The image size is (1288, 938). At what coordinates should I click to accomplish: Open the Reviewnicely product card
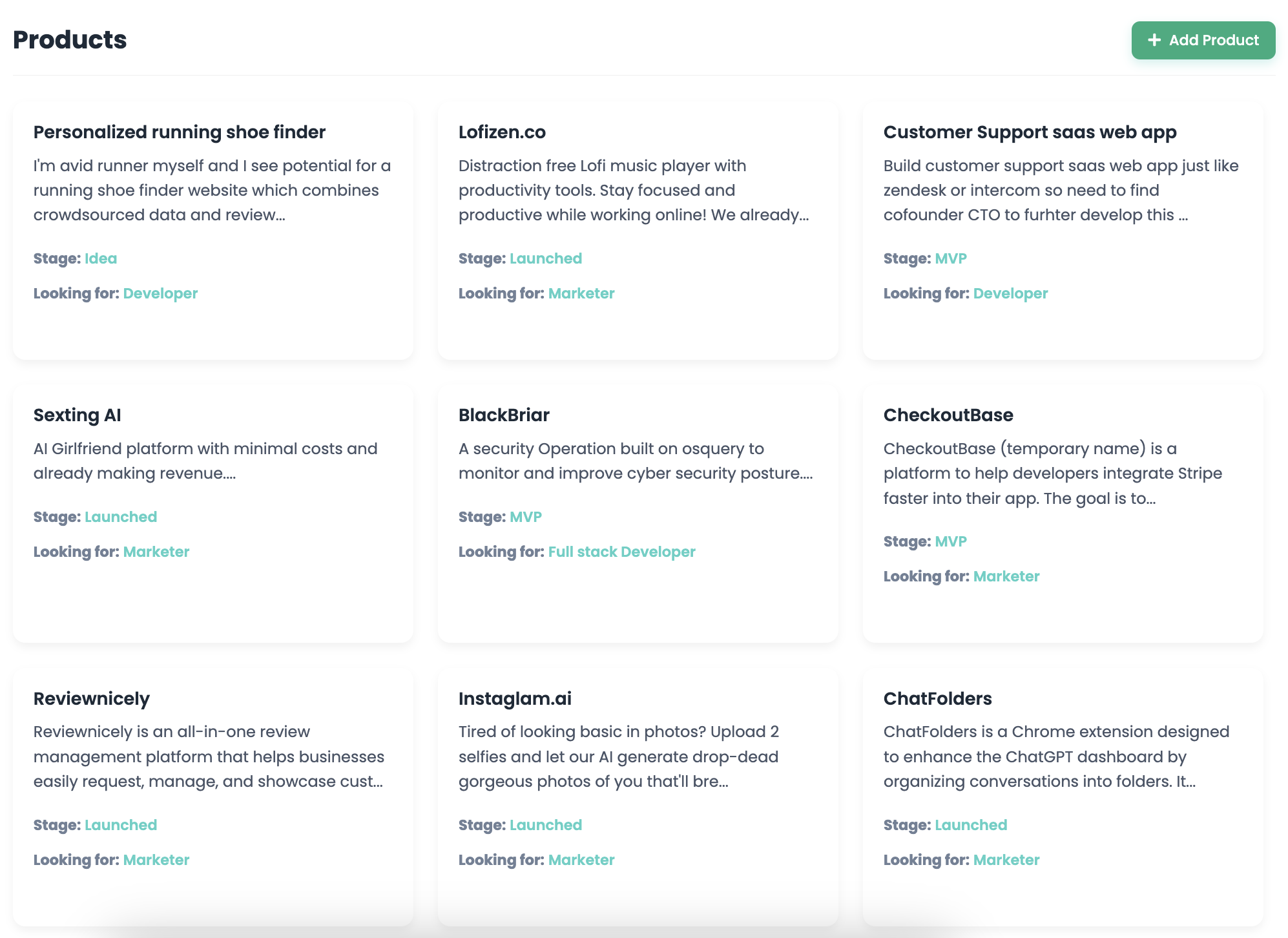91,698
